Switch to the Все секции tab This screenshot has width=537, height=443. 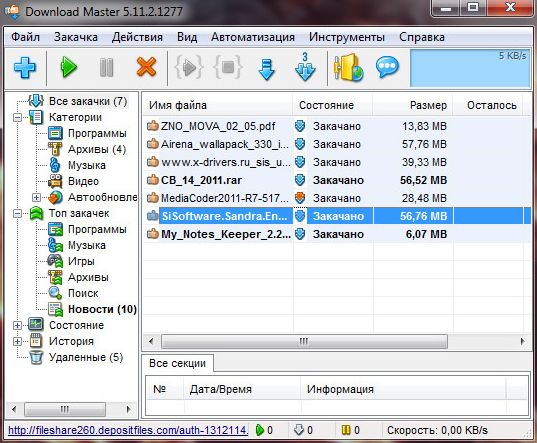178,363
